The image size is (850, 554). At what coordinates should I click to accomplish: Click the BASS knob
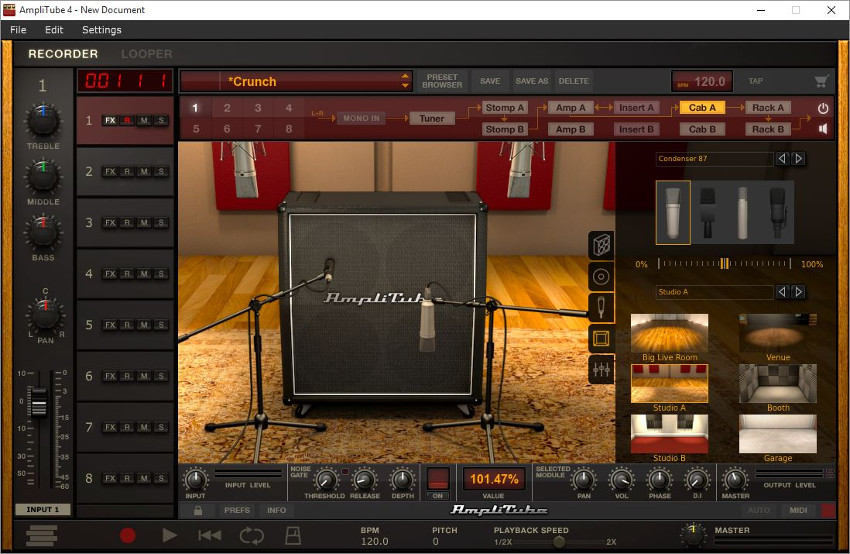43,233
